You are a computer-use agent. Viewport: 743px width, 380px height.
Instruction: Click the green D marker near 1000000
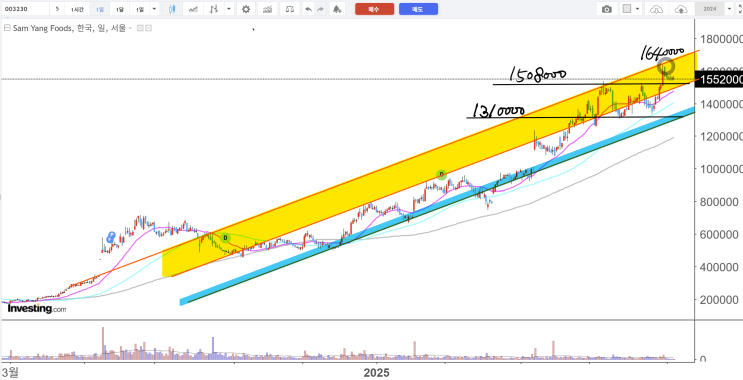[x=441, y=175]
